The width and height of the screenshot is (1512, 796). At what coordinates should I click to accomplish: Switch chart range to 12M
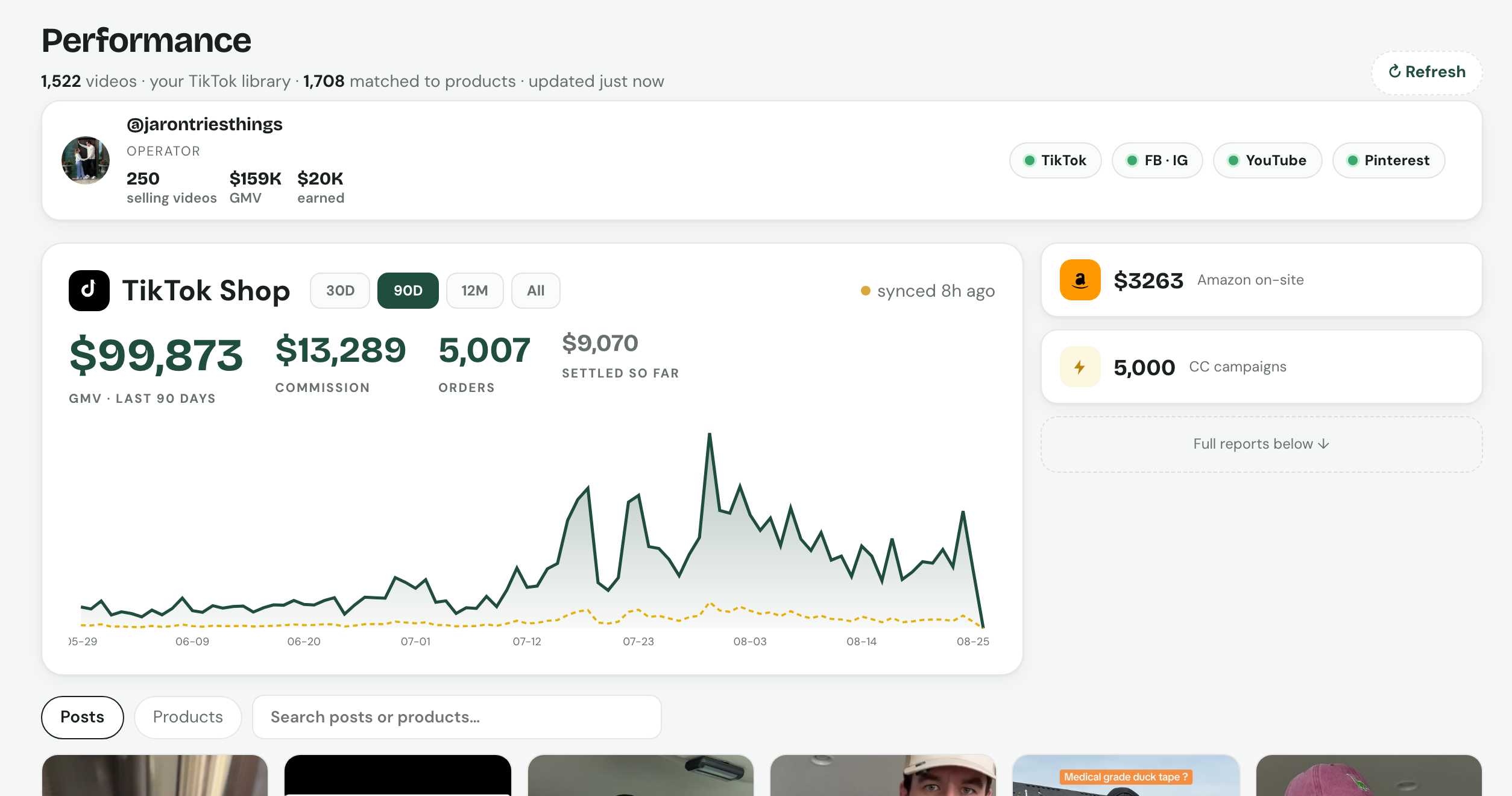pyautogui.click(x=474, y=291)
